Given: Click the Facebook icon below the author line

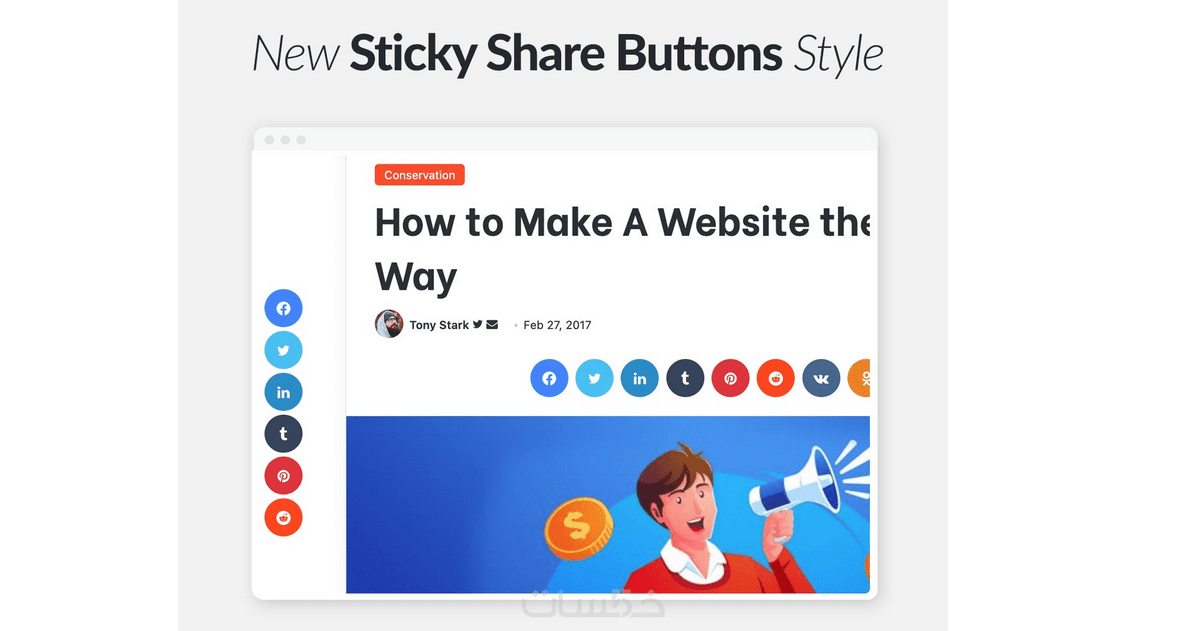Looking at the screenshot, I should pos(549,378).
